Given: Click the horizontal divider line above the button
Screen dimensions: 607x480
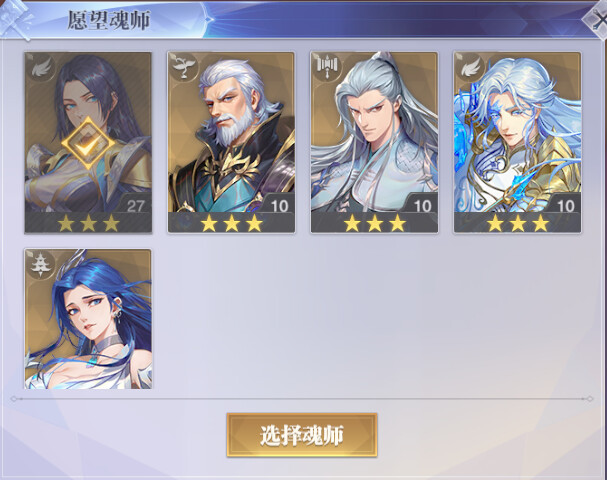Looking at the screenshot, I should coord(302,398).
